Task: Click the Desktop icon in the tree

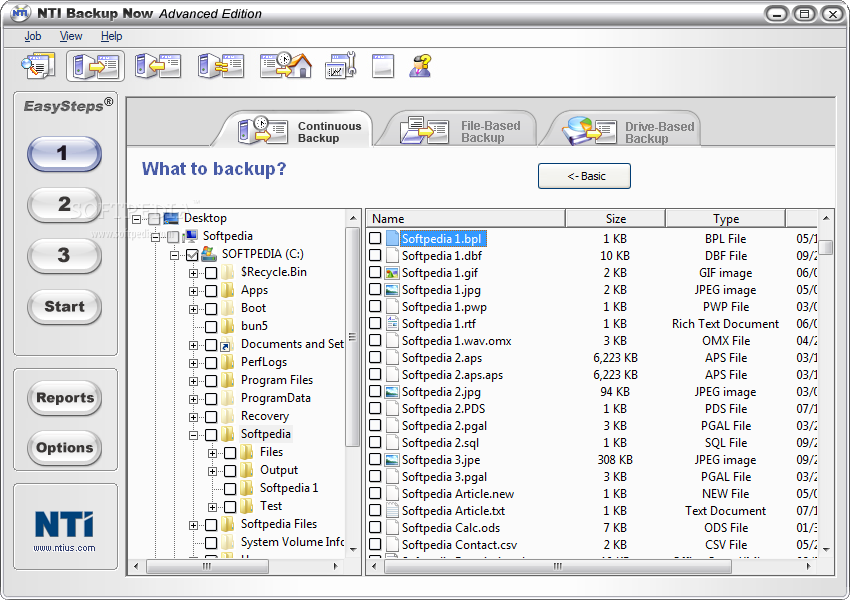Action: coord(171,218)
